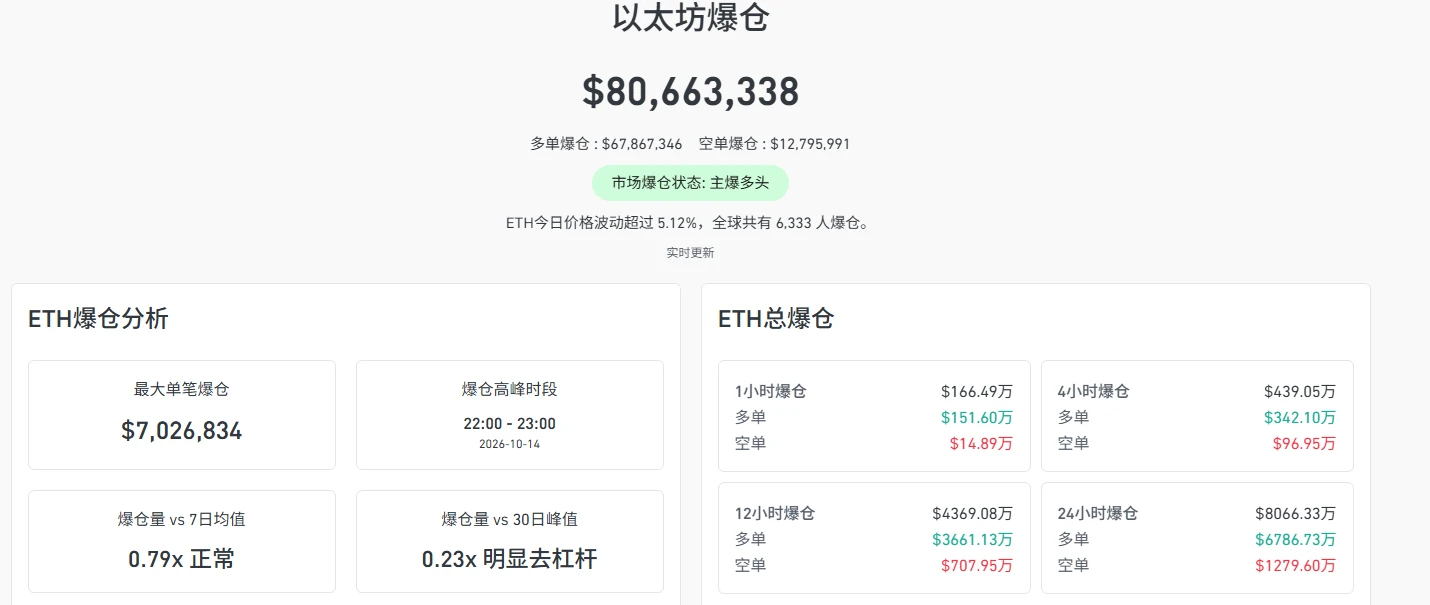Screen dimensions: 1430x605
Task: Click the 多单爆仓 $67,867,346 text
Action: click(606, 144)
